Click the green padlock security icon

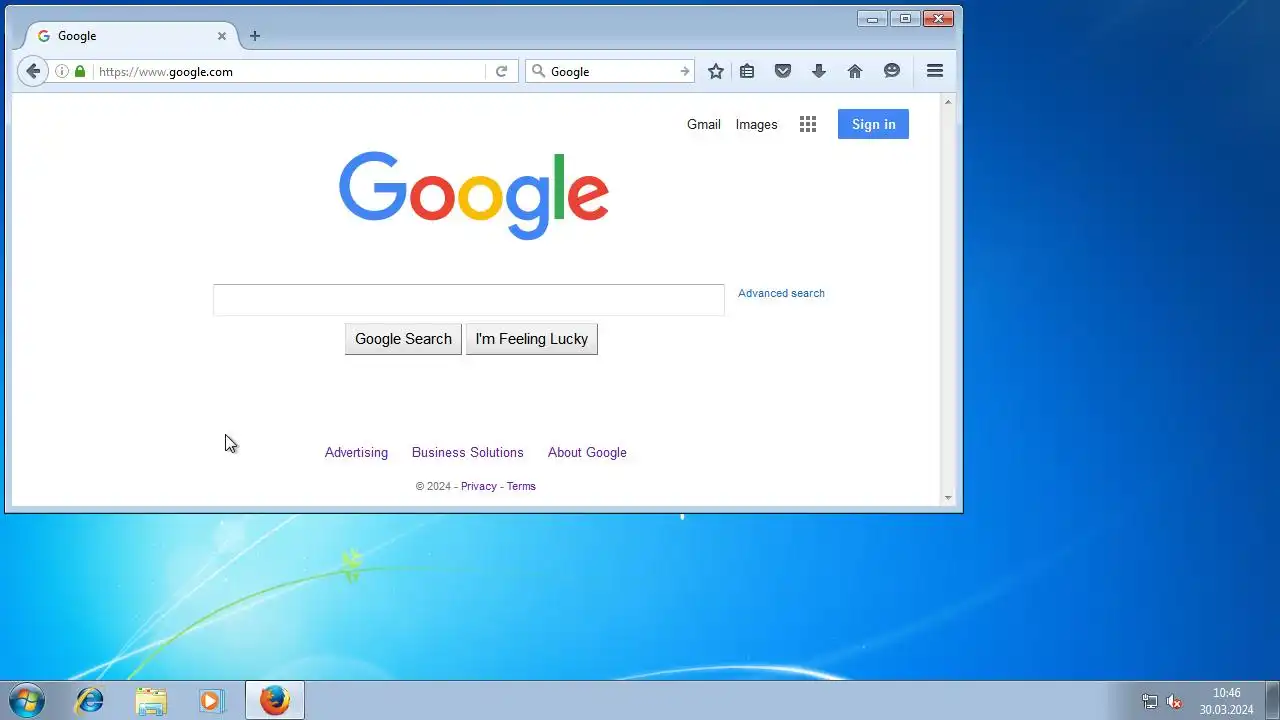[80, 71]
